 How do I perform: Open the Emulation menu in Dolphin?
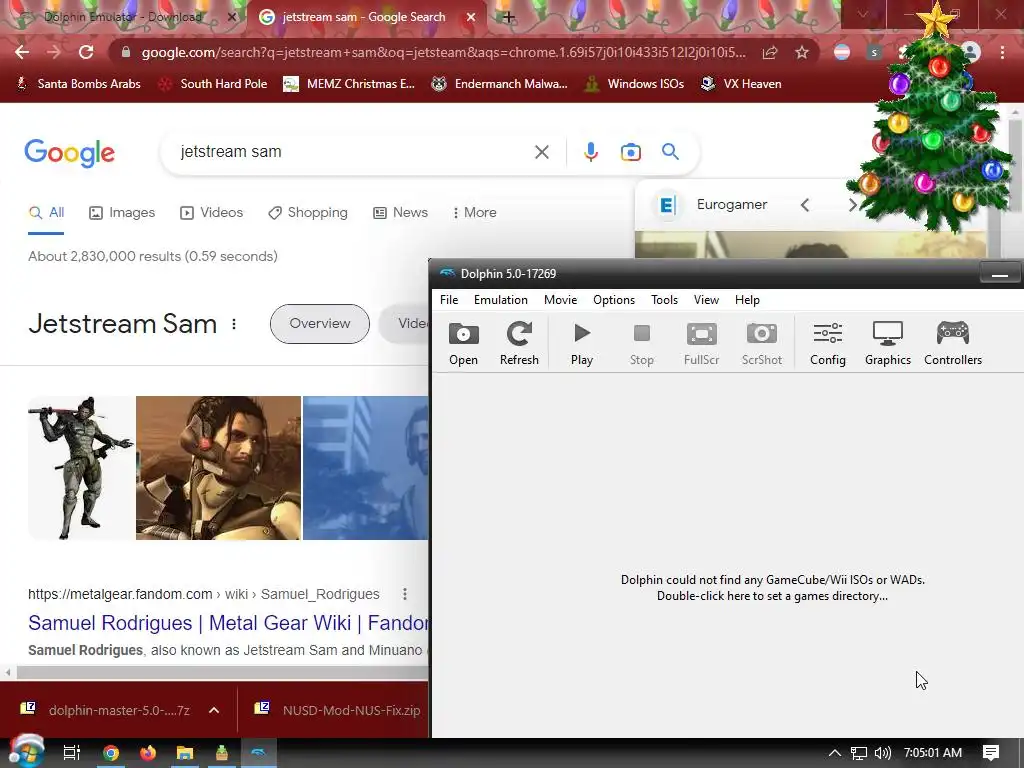click(x=500, y=300)
